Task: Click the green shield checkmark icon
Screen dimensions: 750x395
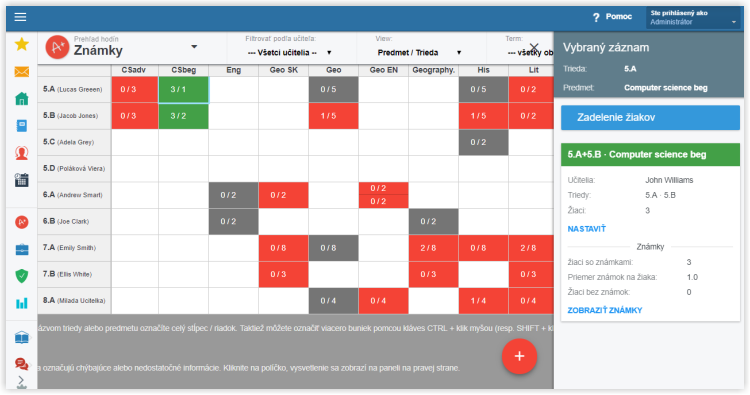Action: (22, 275)
